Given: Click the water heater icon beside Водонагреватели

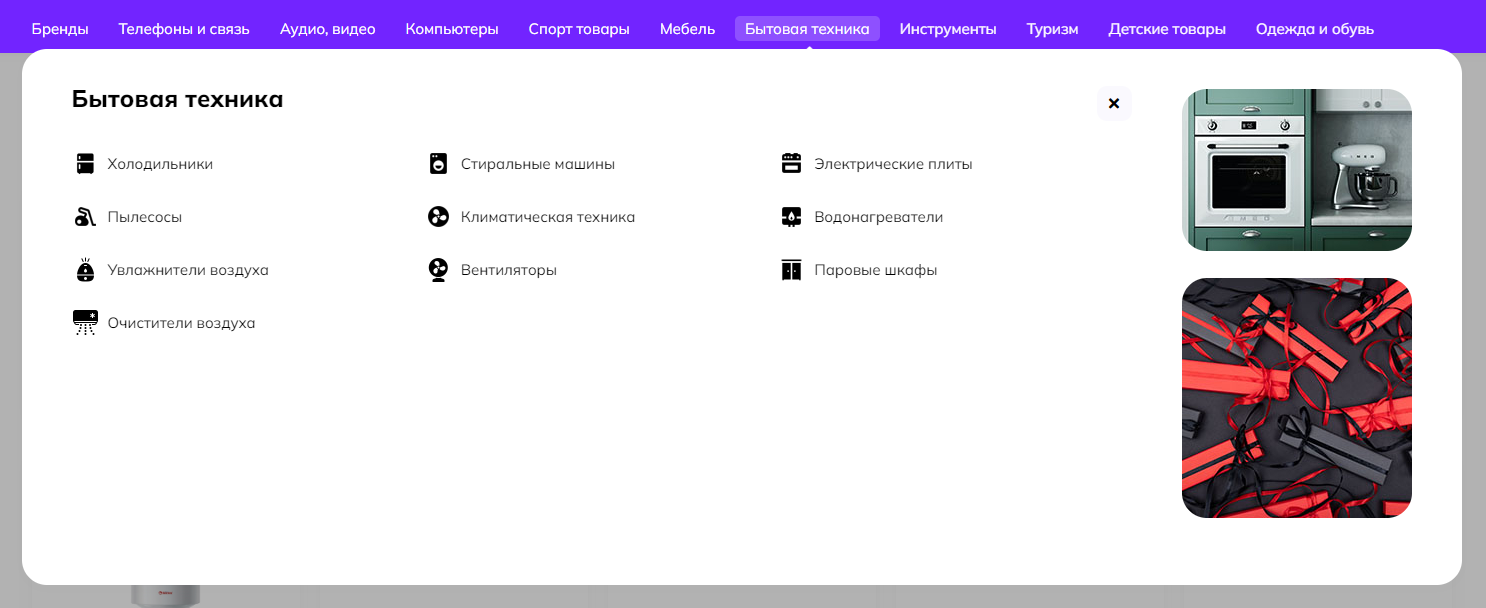Looking at the screenshot, I should (791, 217).
